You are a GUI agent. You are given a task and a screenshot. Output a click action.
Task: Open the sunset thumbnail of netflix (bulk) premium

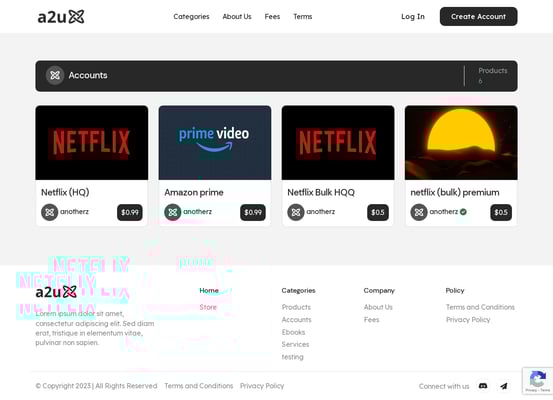[461, 143]
